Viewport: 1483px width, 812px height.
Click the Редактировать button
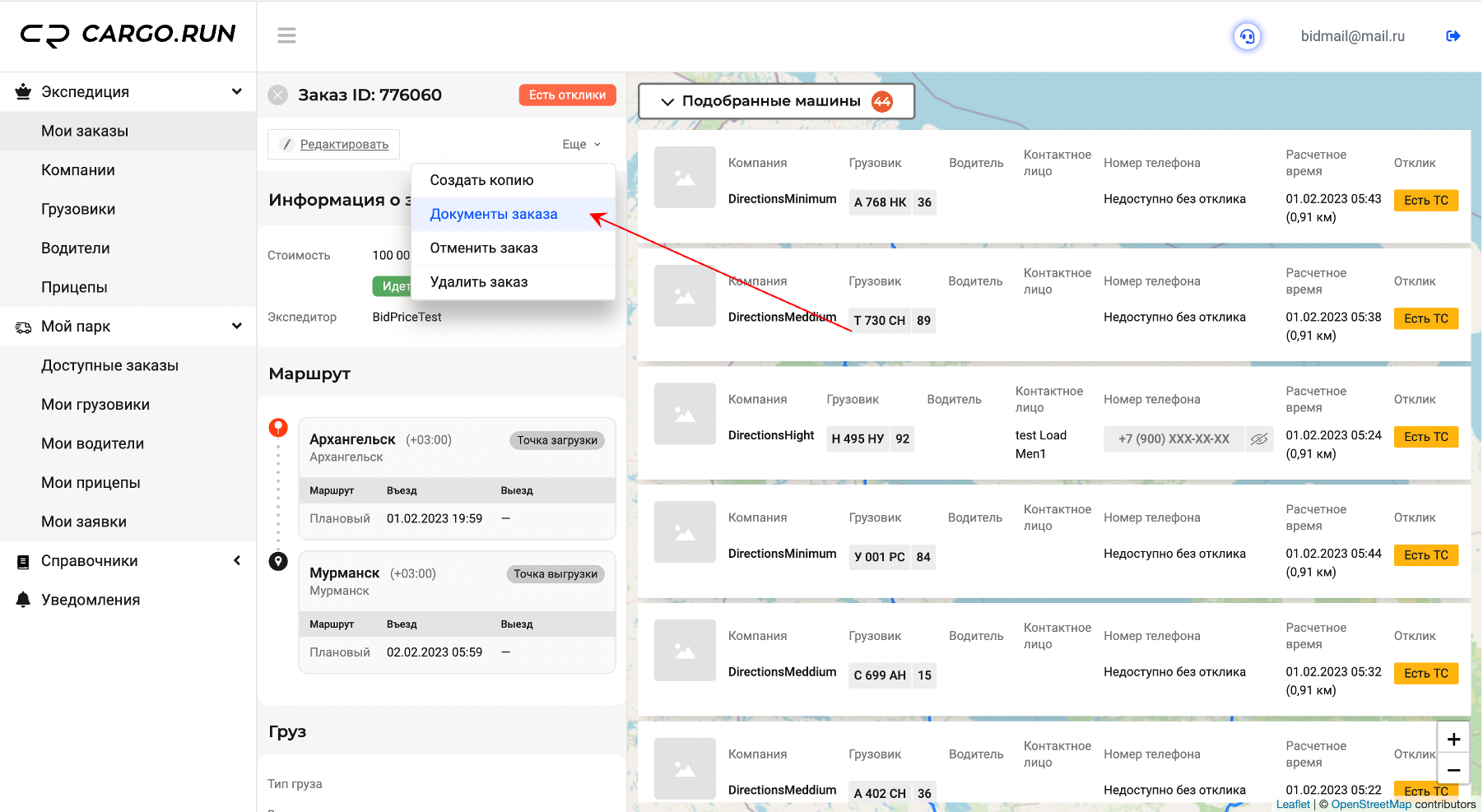click(334, 144)
